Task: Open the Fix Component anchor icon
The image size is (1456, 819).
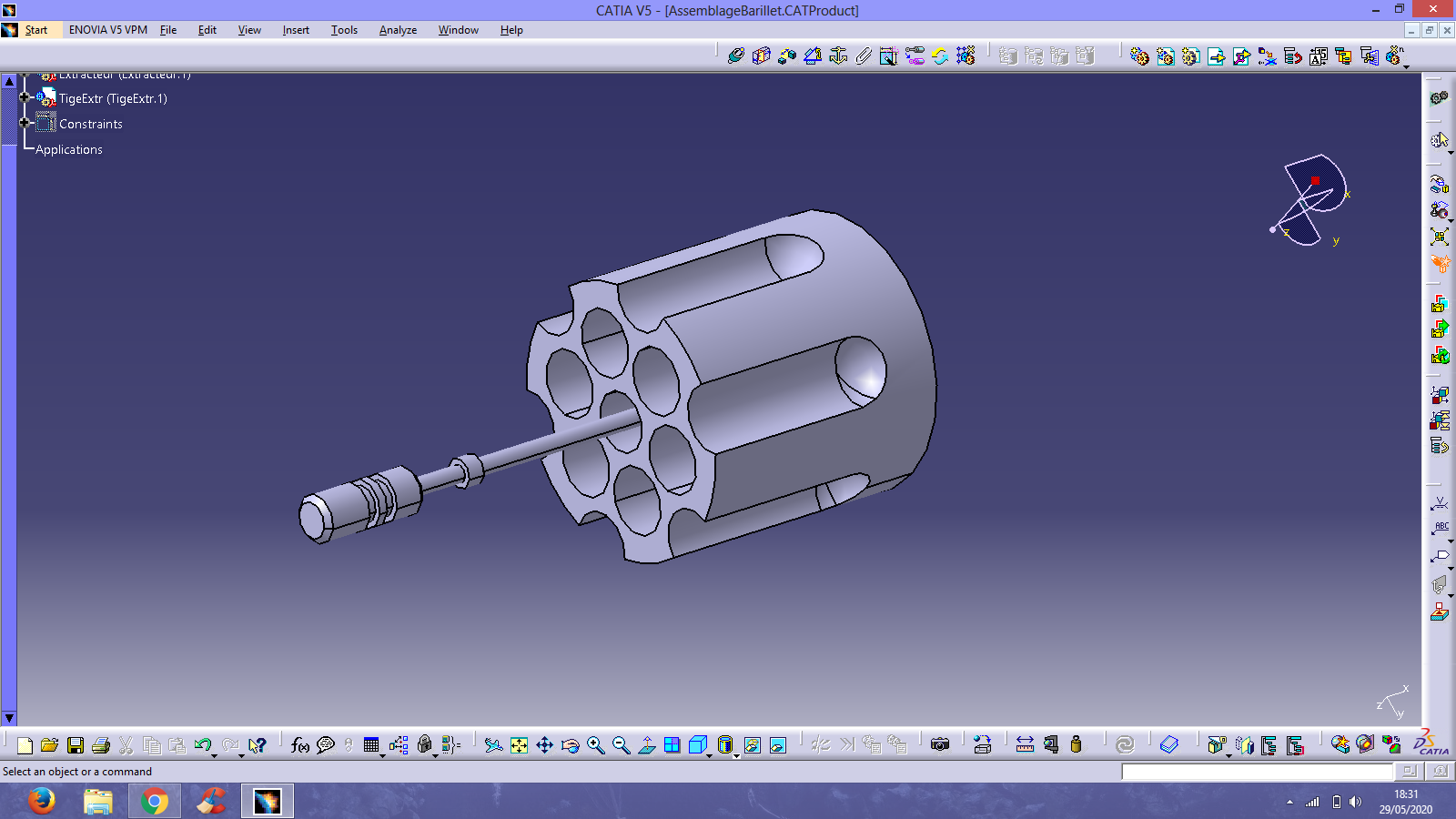Action: tap(838, 56)
